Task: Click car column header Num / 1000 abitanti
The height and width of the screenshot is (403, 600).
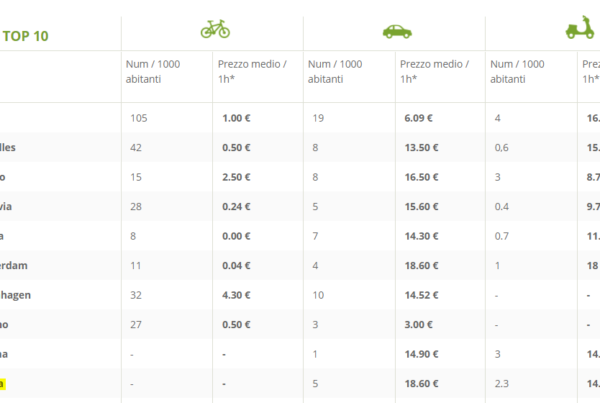Action: coord(333,71)
